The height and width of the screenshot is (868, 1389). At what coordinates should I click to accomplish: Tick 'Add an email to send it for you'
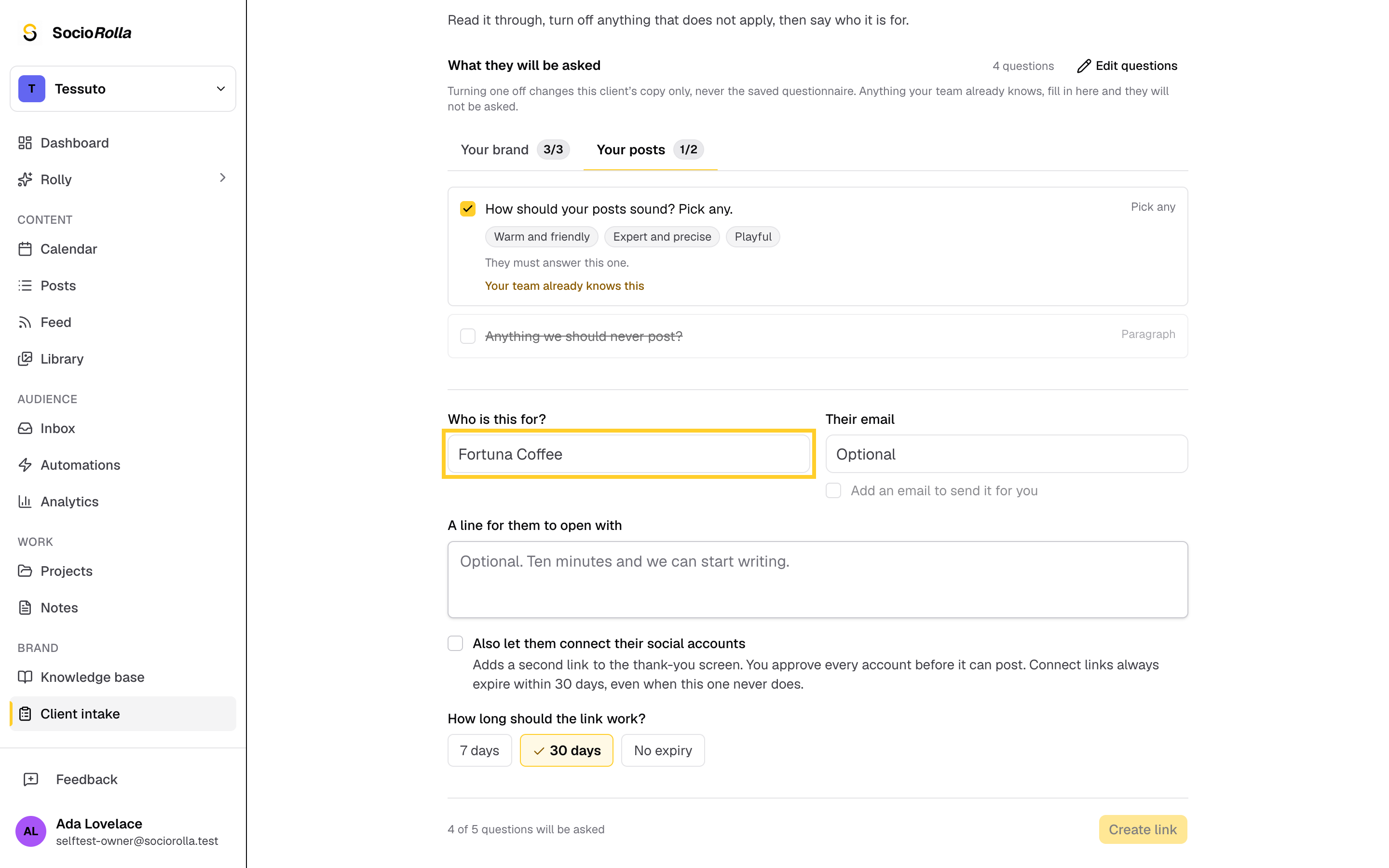click(x=833, y=490)
